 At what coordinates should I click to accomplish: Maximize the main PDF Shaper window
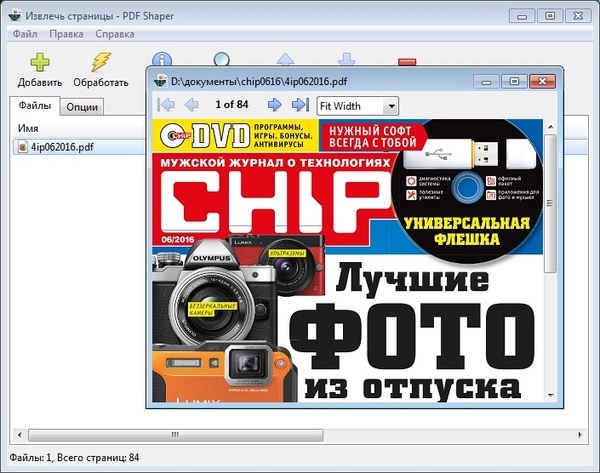point(550,16)
